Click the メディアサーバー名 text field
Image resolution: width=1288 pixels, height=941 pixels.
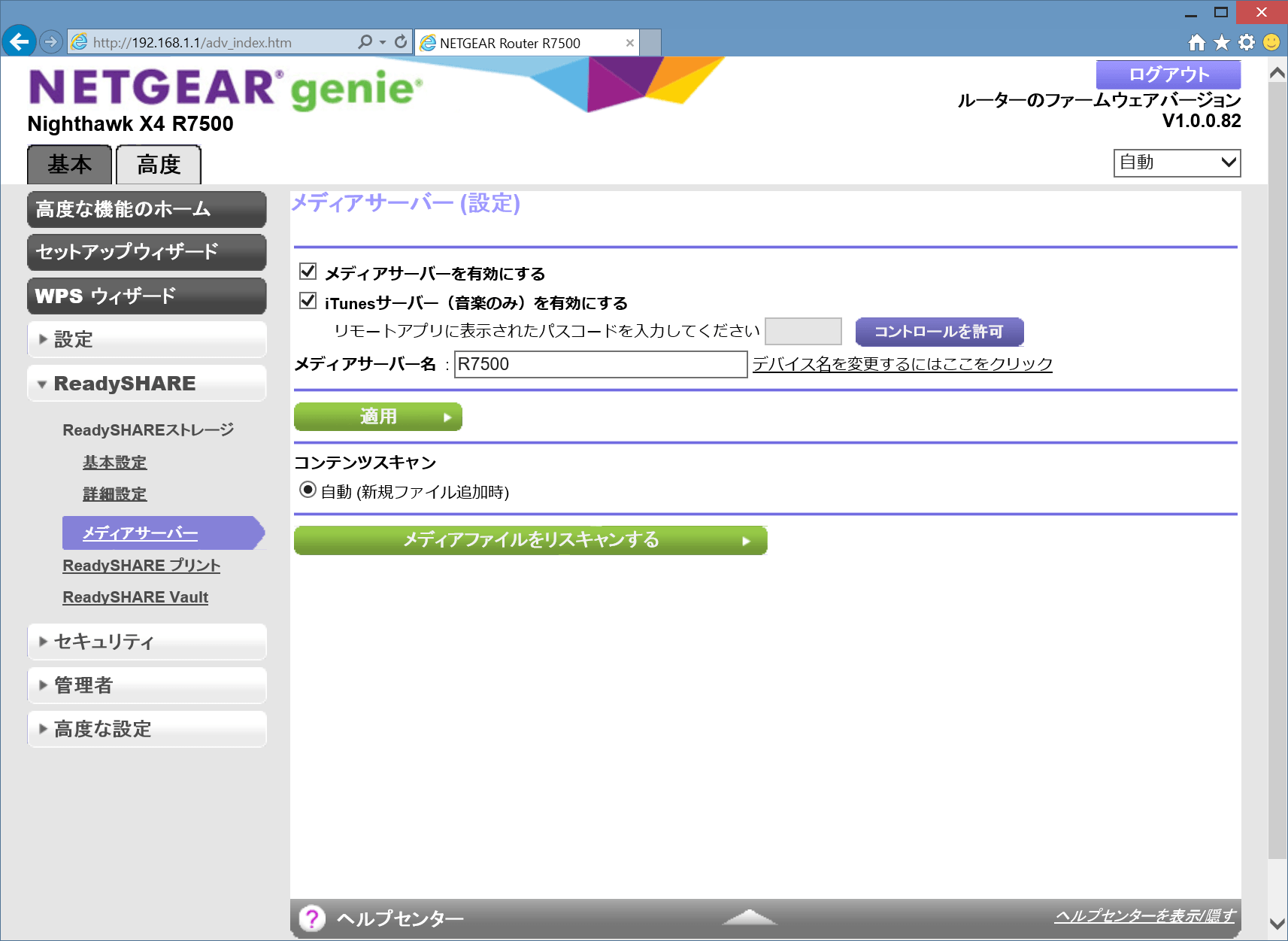click(x=600, y=364)
